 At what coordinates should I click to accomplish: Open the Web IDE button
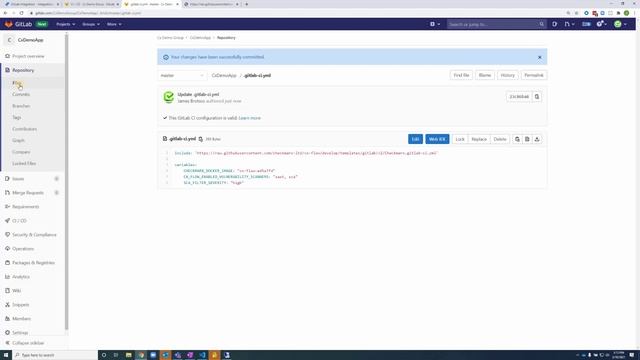[437, 139]
